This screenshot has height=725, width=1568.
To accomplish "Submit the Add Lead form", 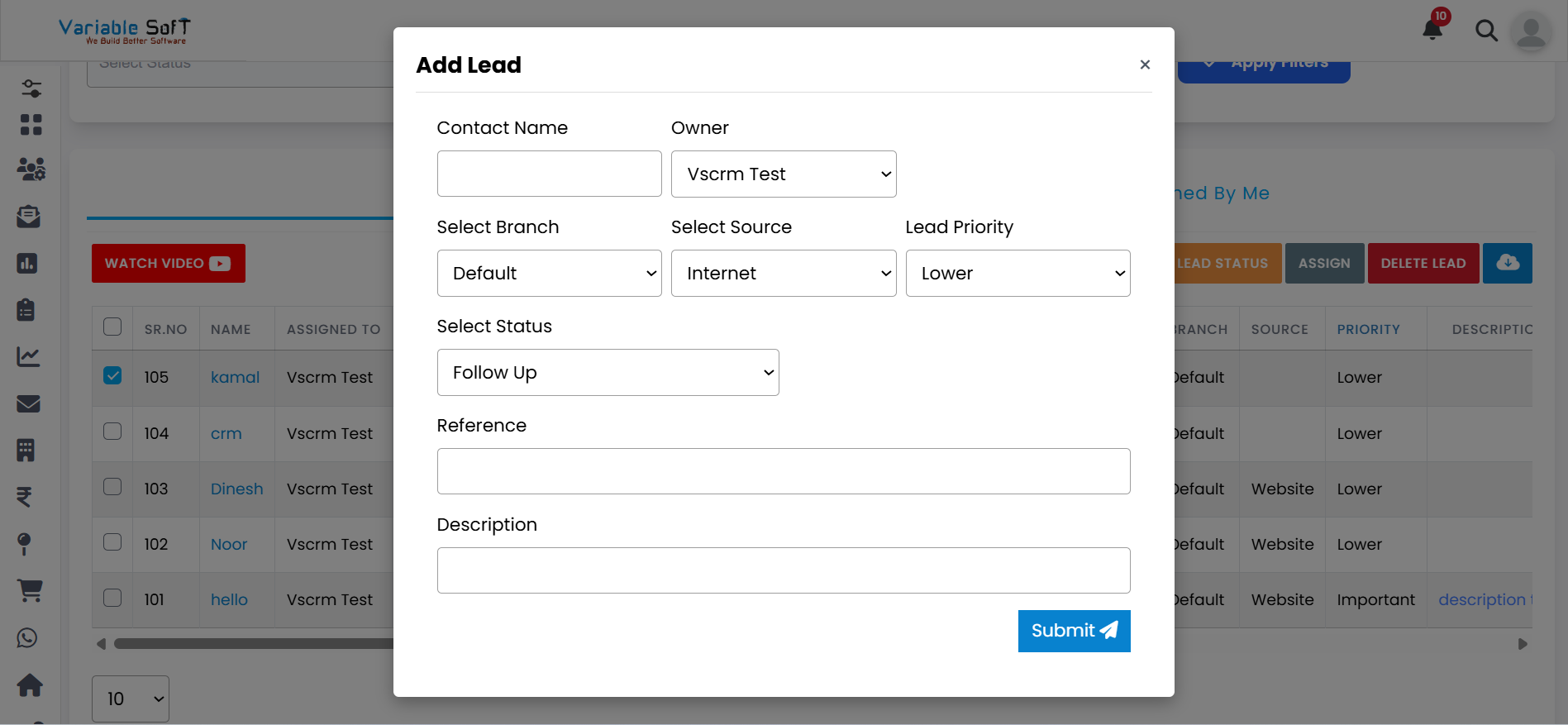I will 1074,631.
